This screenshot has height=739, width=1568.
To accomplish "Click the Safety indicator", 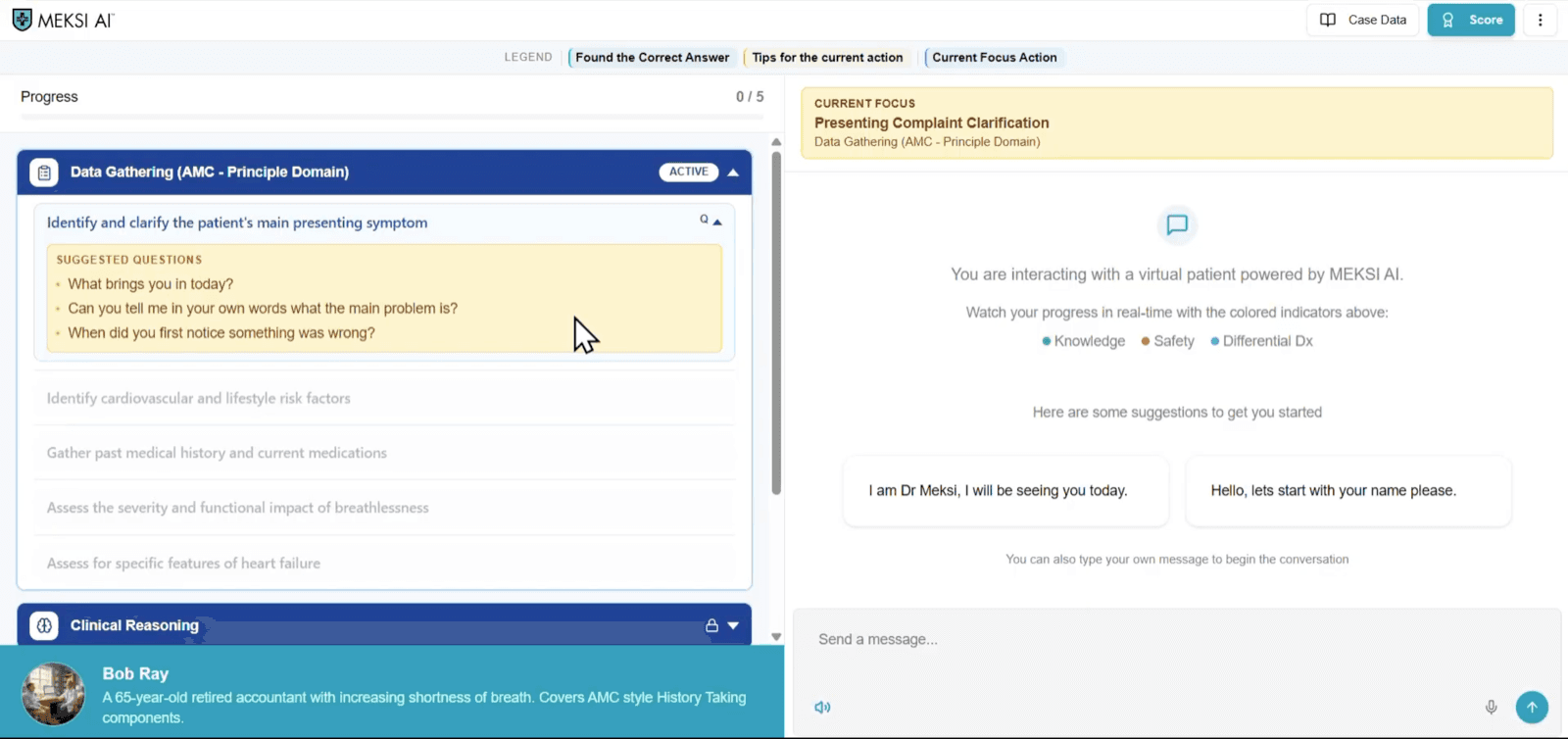I will [x=1168, y=341].
